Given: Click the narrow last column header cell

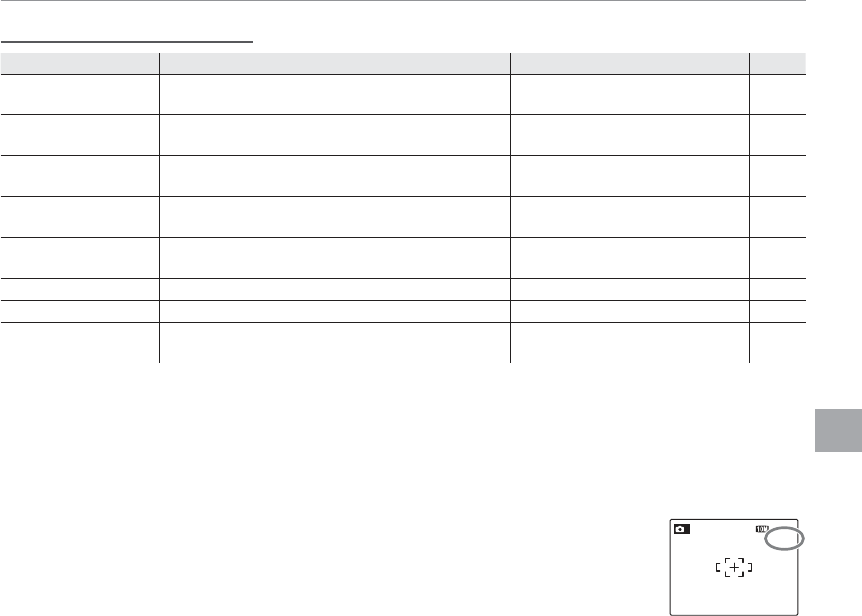Looking at the screenshot, I should click(x=777, y=62).
